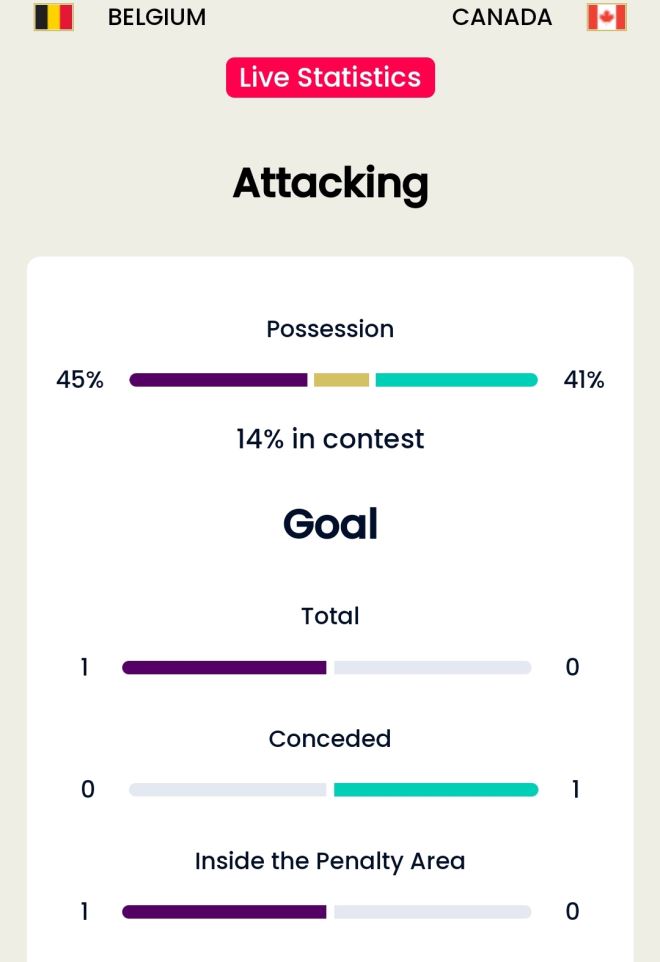This screenshot has width=660, height=962.
Task: Select the CANADA team name
Action: pyautogui.click(x=502, y=17)
